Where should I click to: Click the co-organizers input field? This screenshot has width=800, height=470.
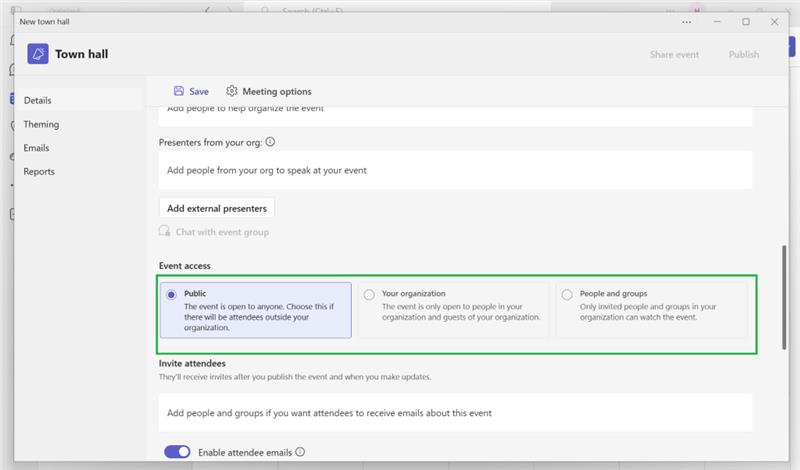pos(455,116)
